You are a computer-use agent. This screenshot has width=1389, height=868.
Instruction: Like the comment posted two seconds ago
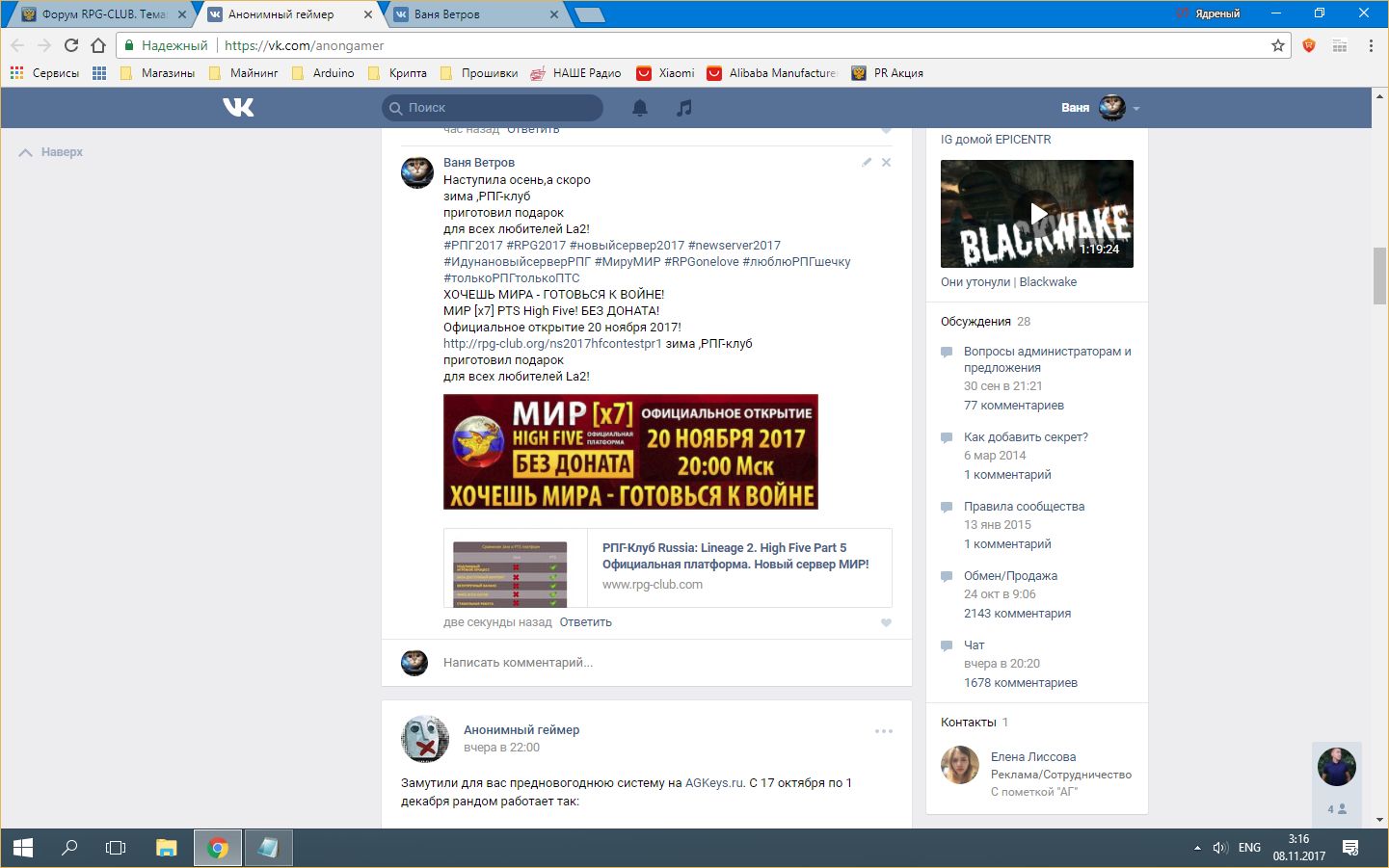click(x=887, y=622)
